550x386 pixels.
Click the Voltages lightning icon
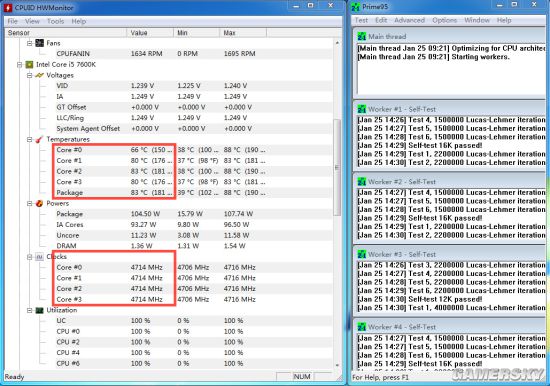click(x=40, y=75)
